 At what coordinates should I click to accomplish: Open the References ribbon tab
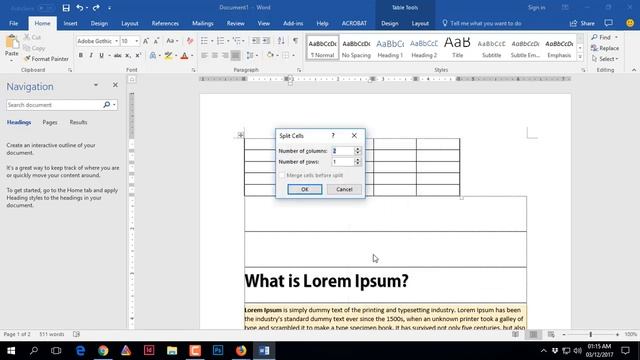(165, 23)
